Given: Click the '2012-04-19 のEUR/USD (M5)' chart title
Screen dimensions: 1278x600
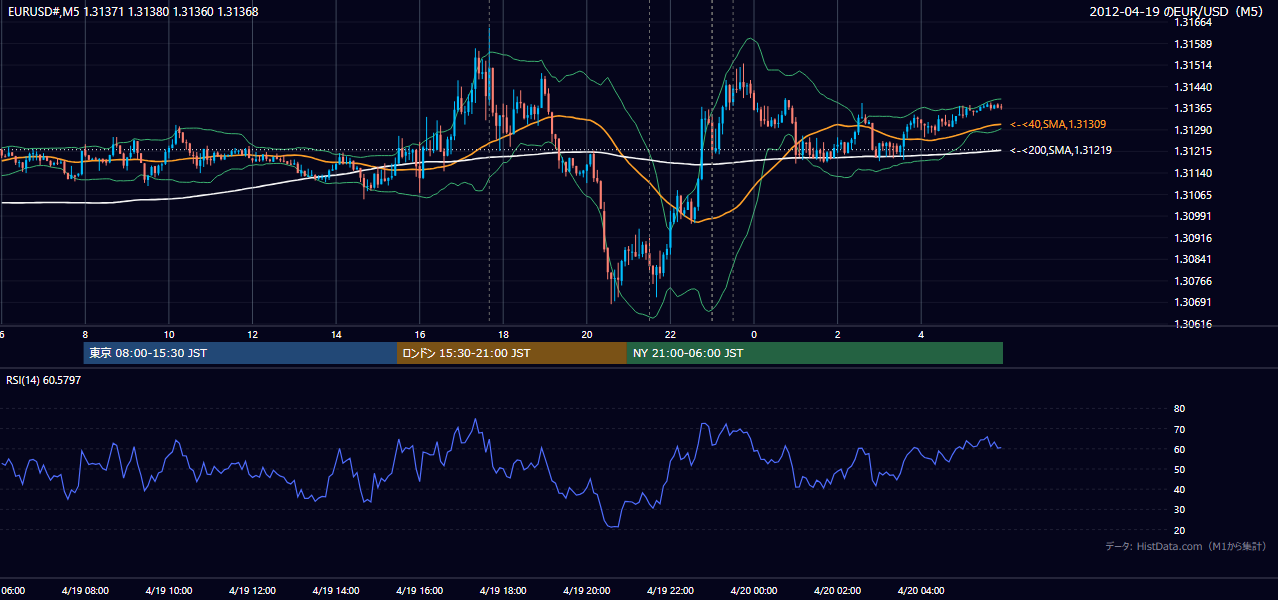Looking at the screenshot, I should [1177, 11].
